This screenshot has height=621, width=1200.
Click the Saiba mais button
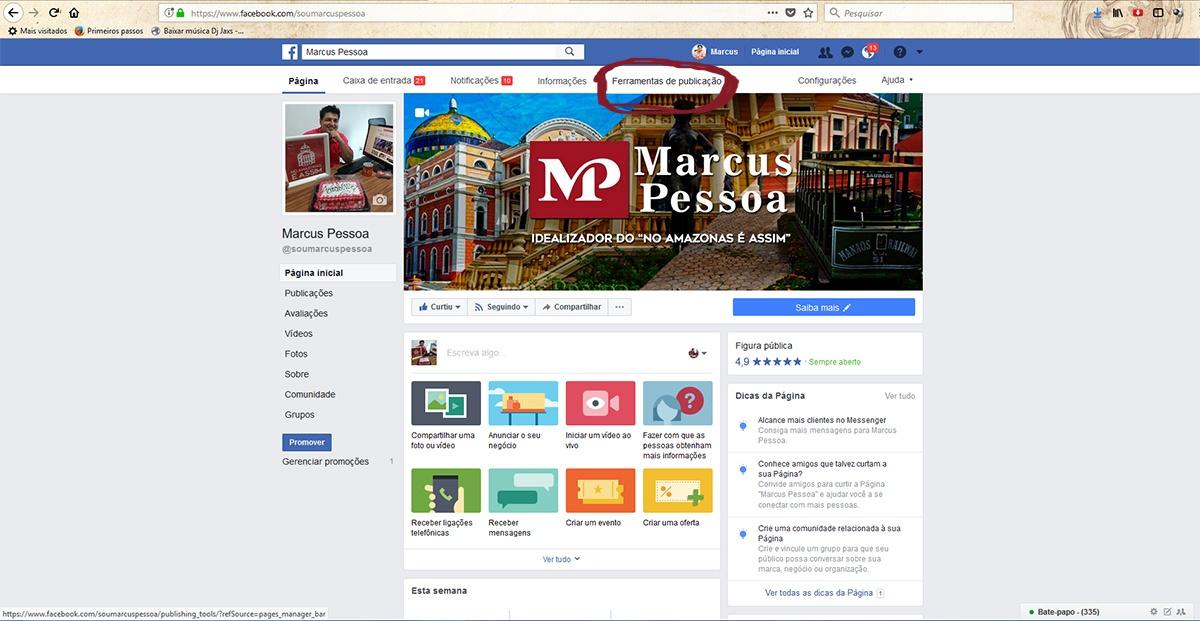pyautogui.click(x=823, y=308)
